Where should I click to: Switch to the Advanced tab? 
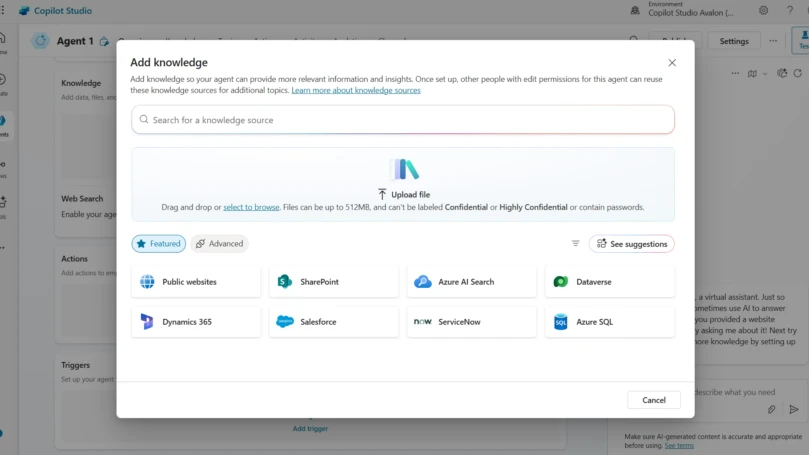click(x=219, y=244)
